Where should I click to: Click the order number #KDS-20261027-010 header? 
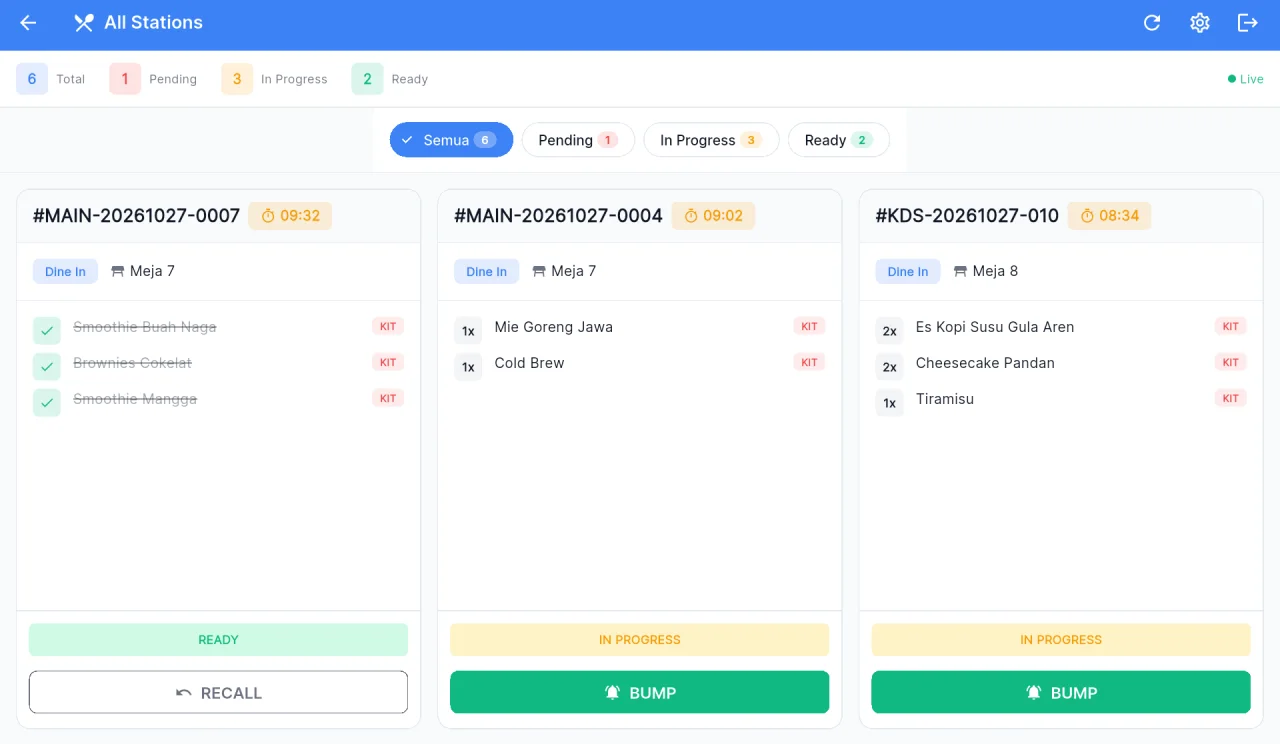pyautogui.click(x=967, y=216)
